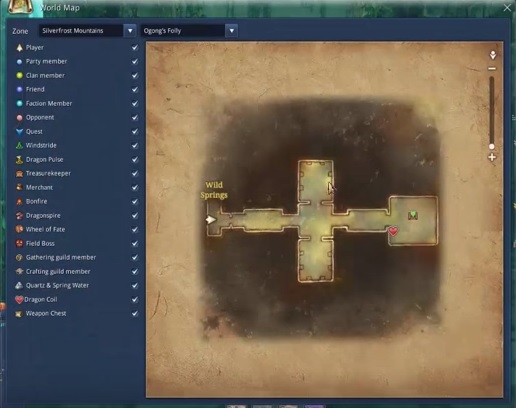Click the Quartz & Spring Water icon
Image resolution: width=516 pixels, height=409 pixels.
point(19,285)
